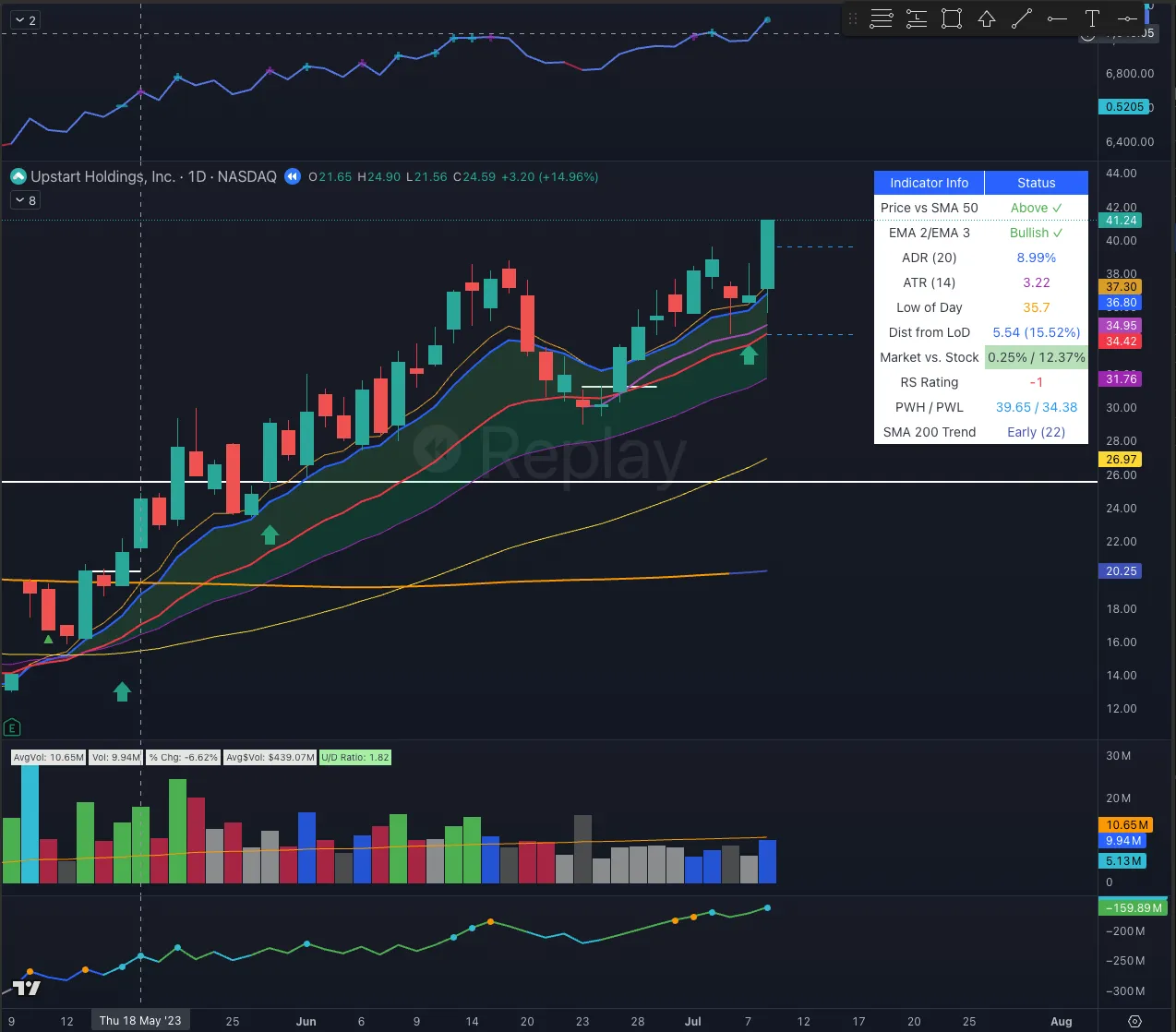Click the Upstart Holdings, Inc. symbol title

pos(102,176)
